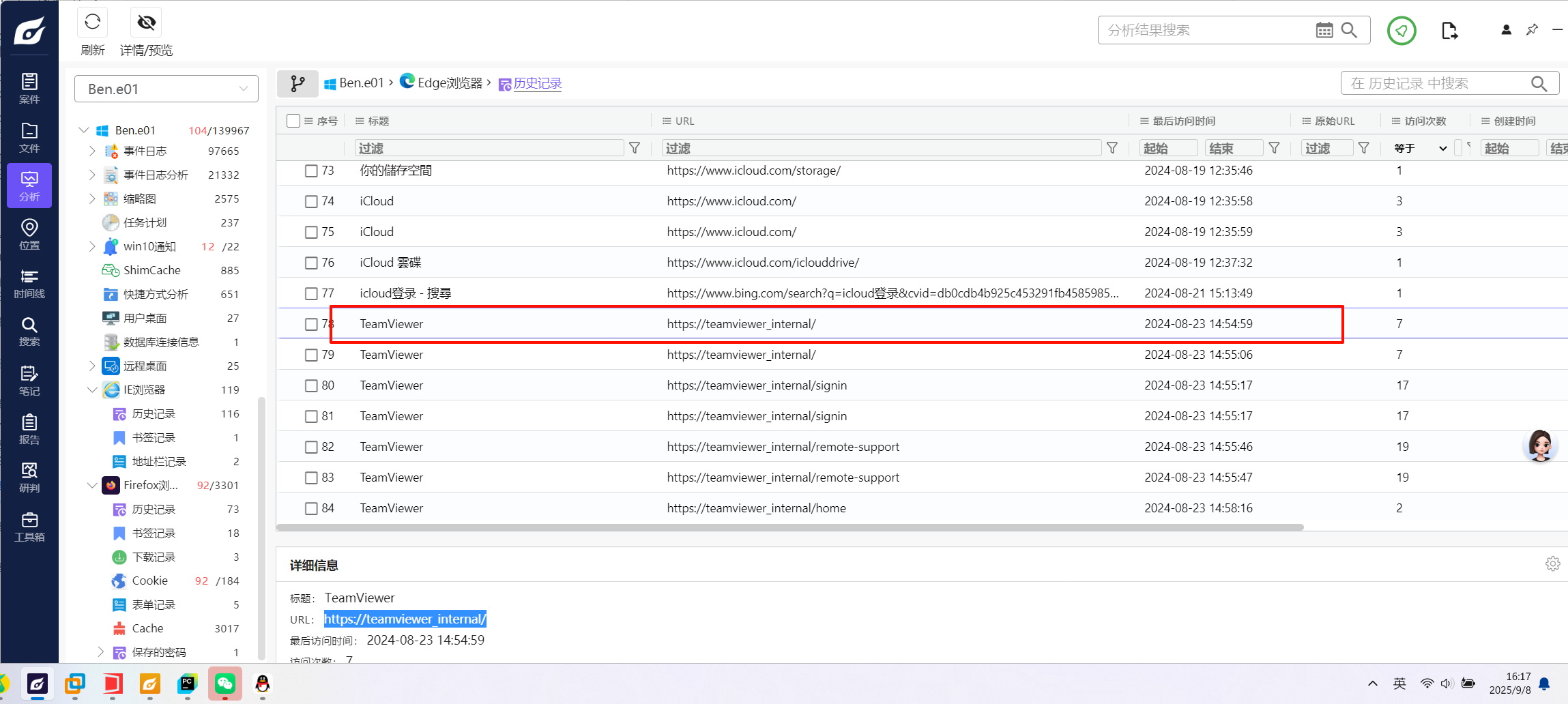Select 下载记录 under Firefox
This screenshot has width=1568, height=704.
(154, 557)
